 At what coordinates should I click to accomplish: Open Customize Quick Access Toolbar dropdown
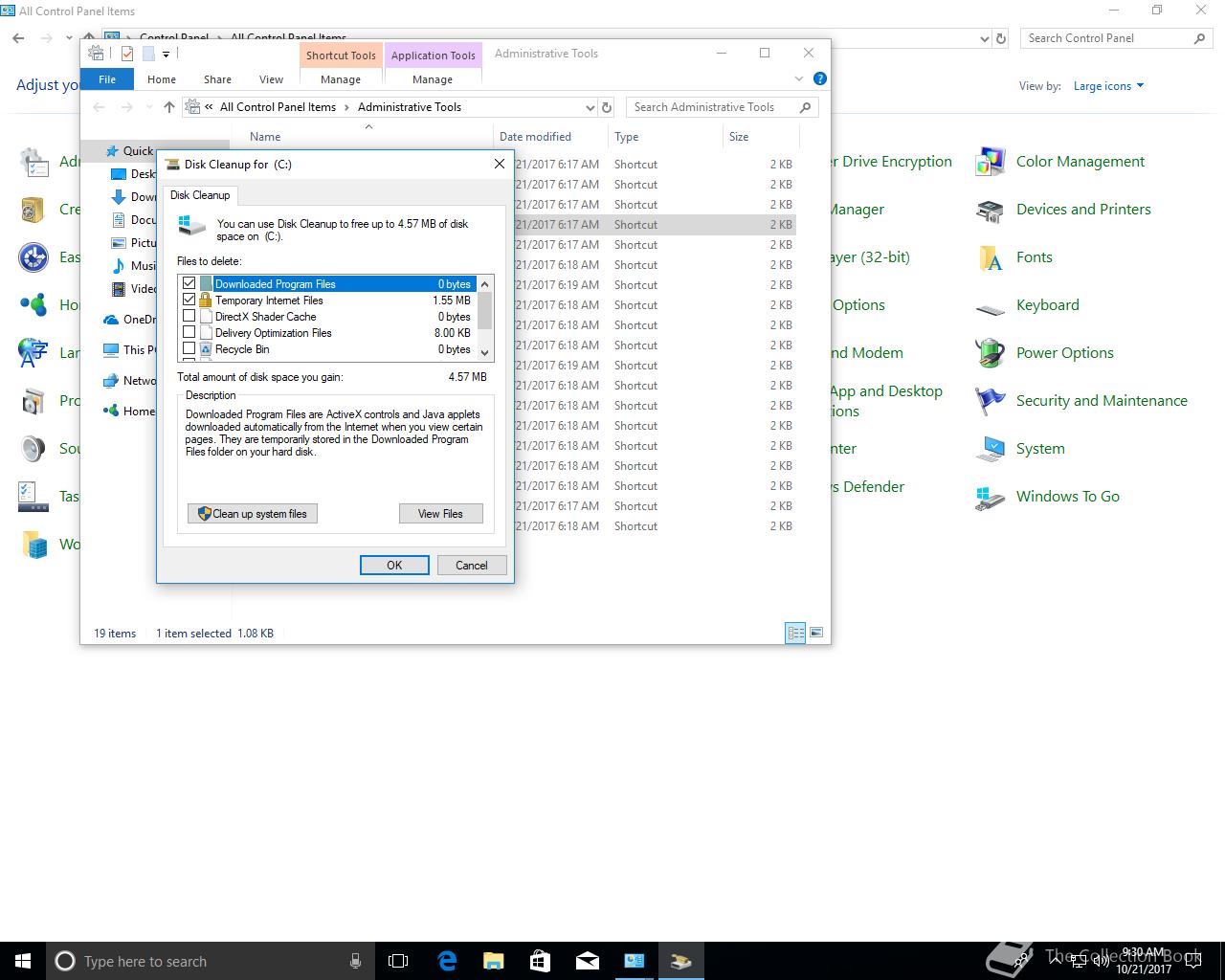[166, 55]
